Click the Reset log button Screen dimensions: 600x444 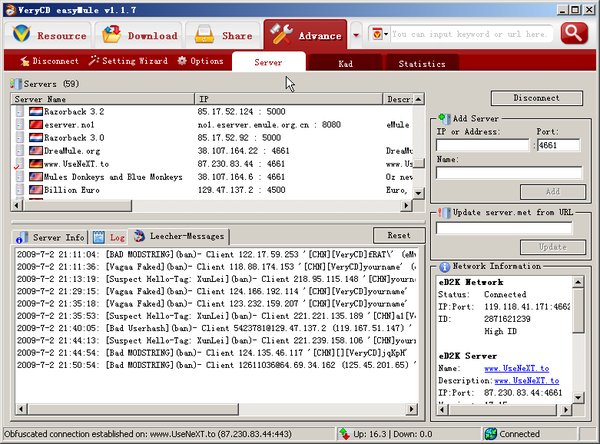point(399,235)
